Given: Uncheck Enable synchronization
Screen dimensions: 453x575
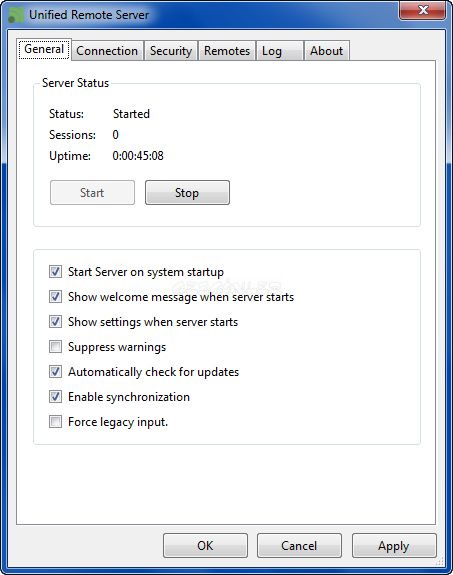Looking at the screenshot, I should [x=55, y=396].
